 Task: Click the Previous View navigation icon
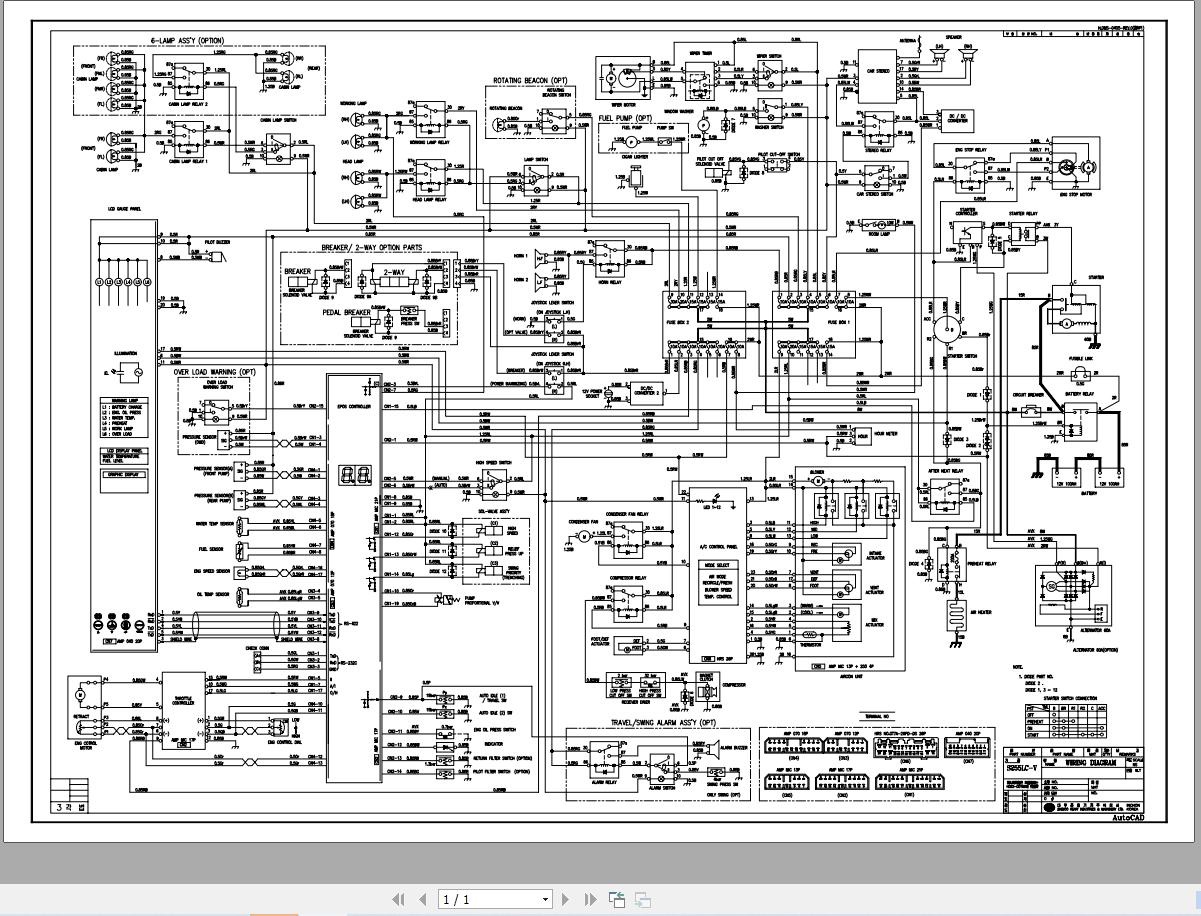pos(617,899)
